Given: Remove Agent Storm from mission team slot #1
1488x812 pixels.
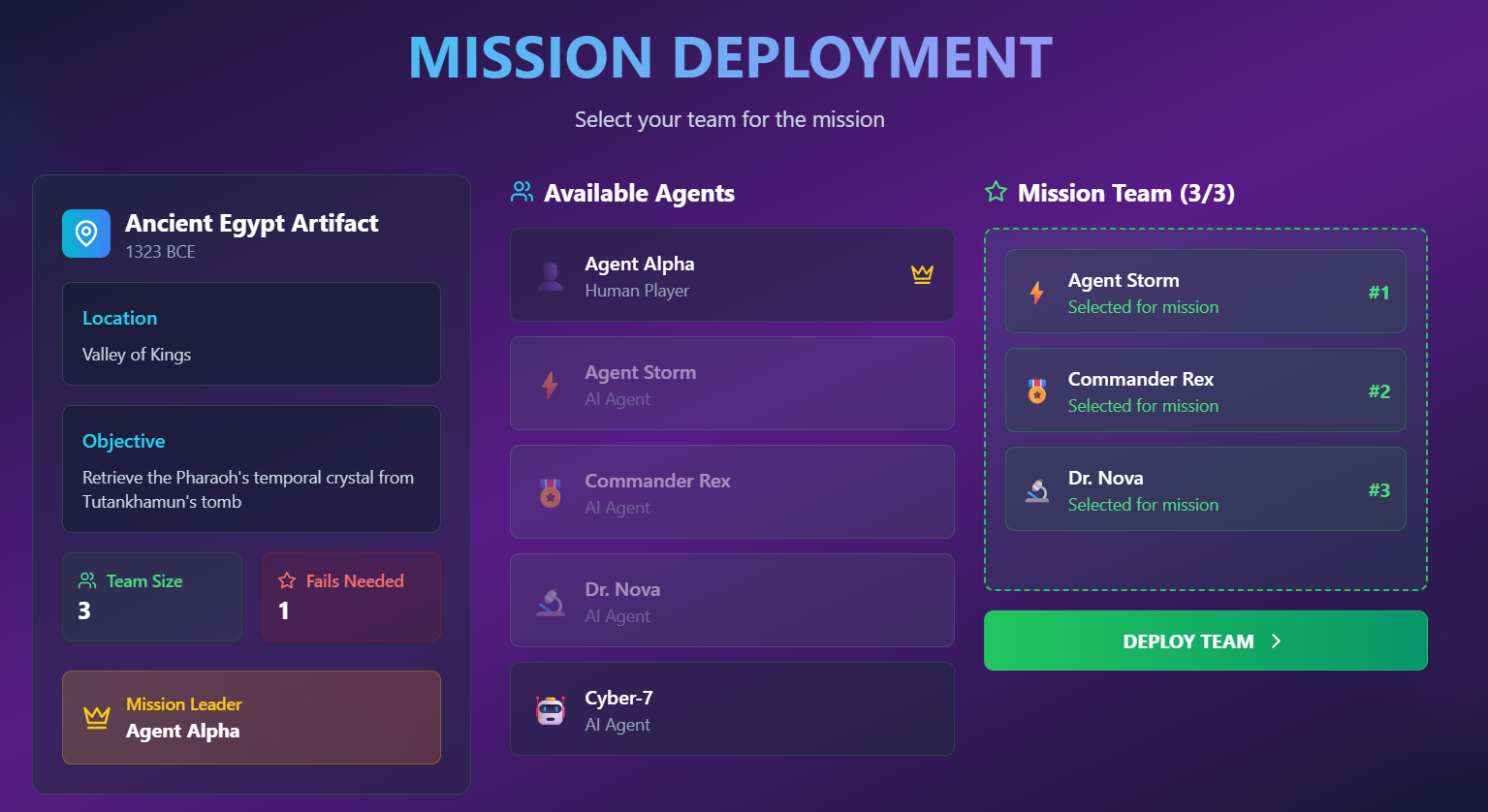Looking at the screenshot, I should (1206, 292).
